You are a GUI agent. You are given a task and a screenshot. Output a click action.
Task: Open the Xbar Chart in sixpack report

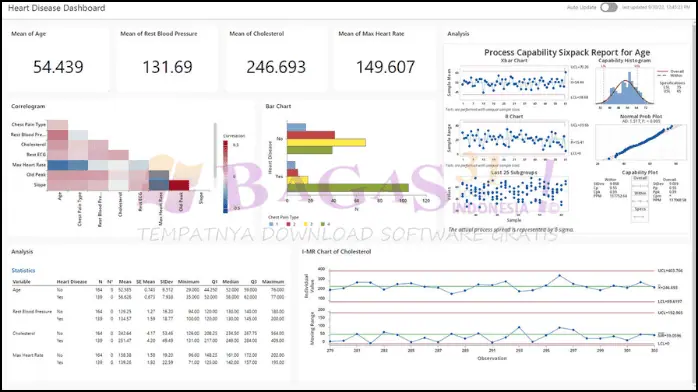(x=514, y=84)
